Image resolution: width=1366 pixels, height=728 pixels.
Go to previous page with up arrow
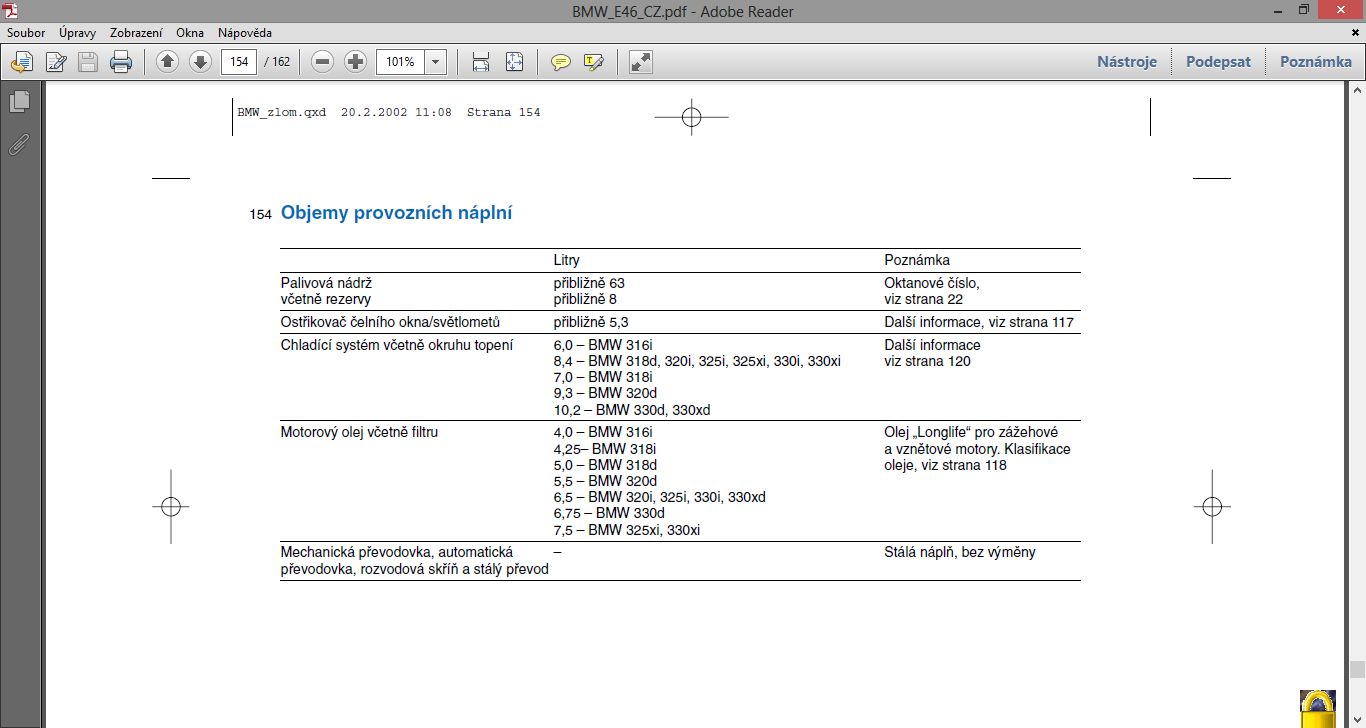(x=168, y=62)
